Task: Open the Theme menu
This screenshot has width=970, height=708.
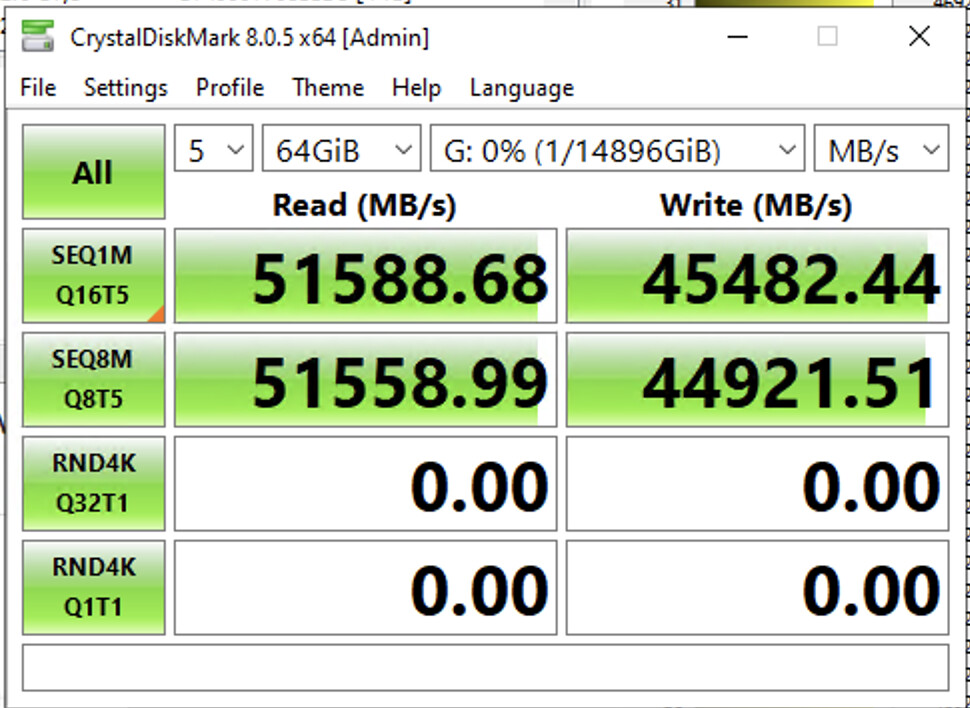Action: 327,88
